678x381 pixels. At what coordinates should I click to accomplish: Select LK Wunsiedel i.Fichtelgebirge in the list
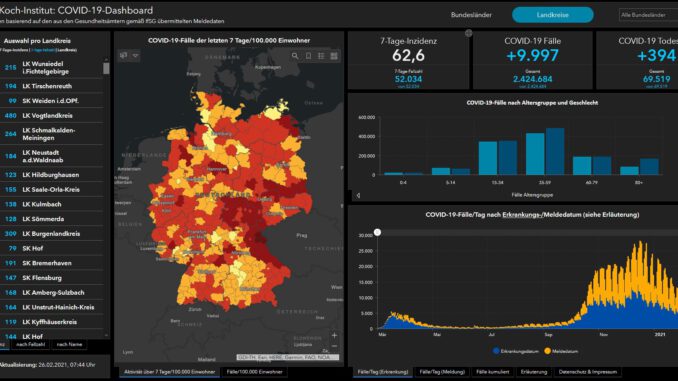click(x=52, y=67)
